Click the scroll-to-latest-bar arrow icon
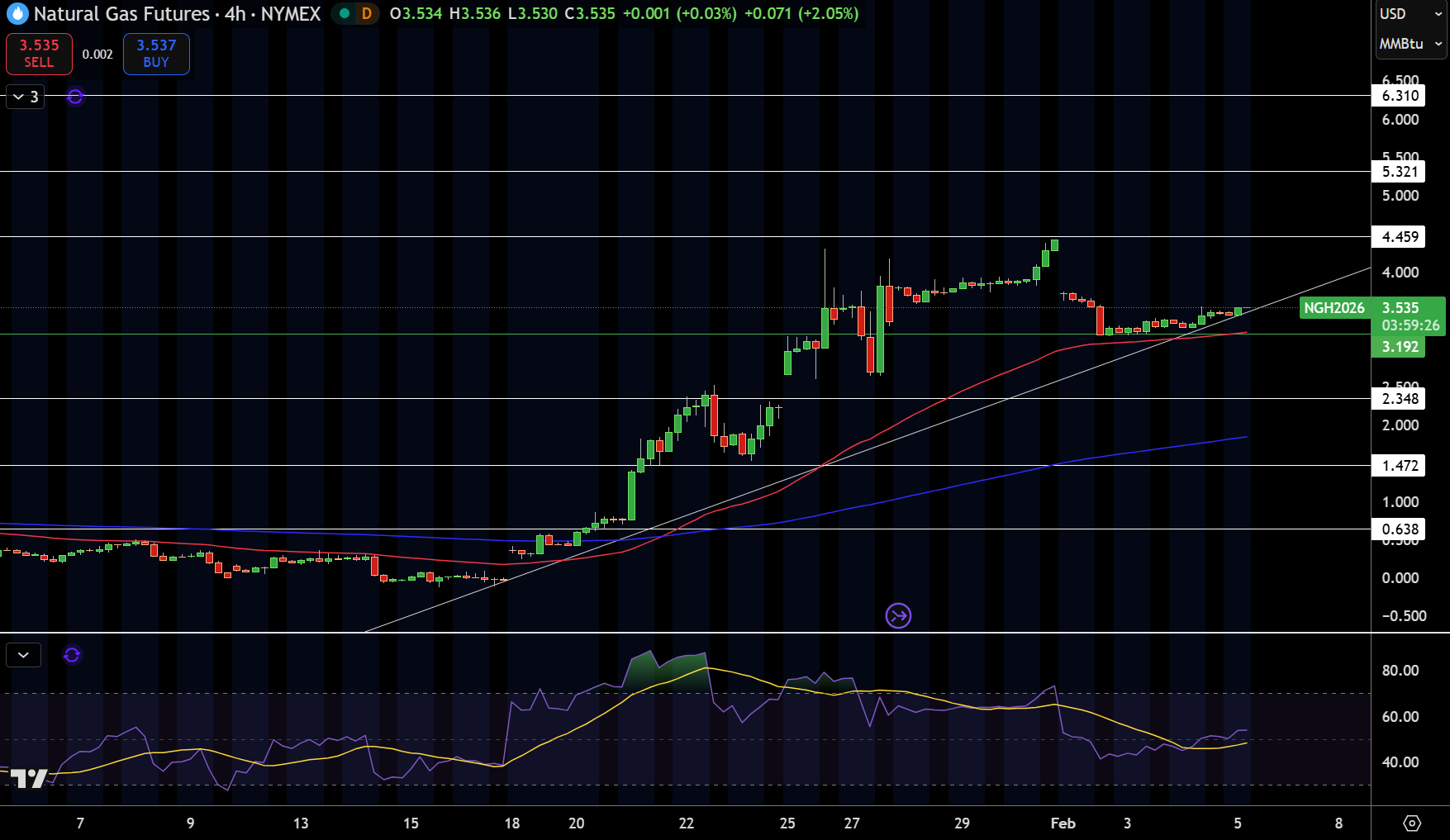 (x=898, y=615)
